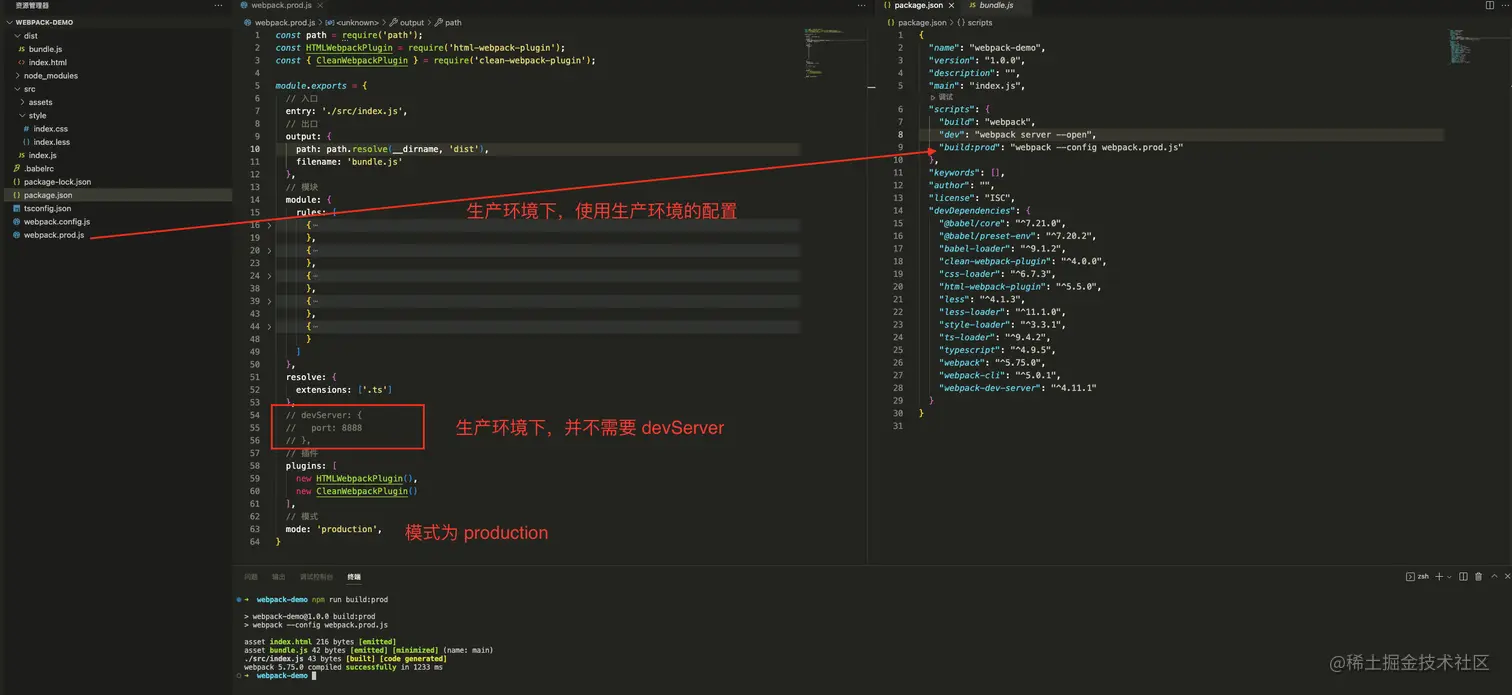Open index.html in the explorer tree
Image resolution: width=1512 pixels, height=695 pixels.
click(x=47, y=62)
